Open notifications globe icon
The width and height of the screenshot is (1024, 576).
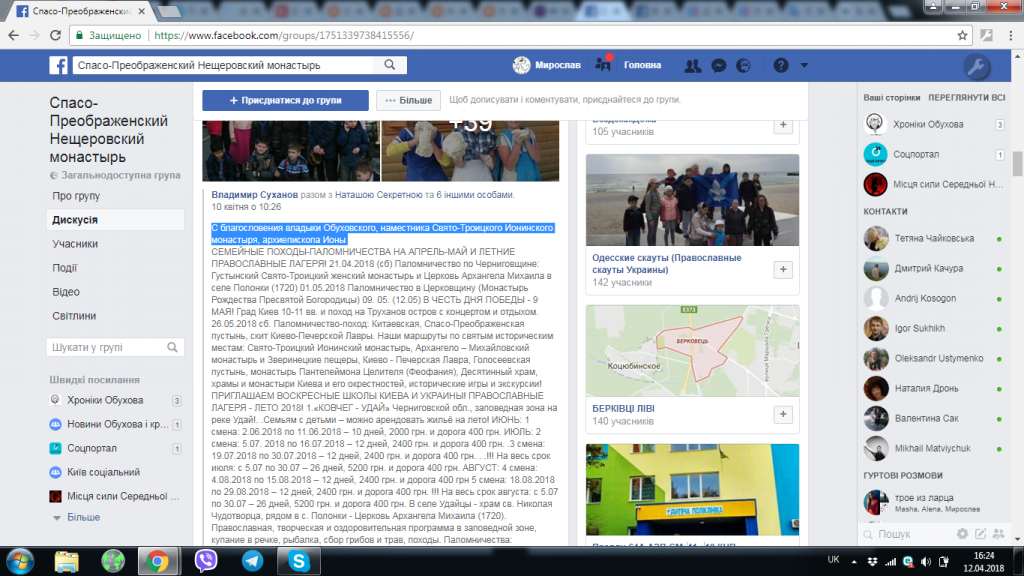click(743, 65)
